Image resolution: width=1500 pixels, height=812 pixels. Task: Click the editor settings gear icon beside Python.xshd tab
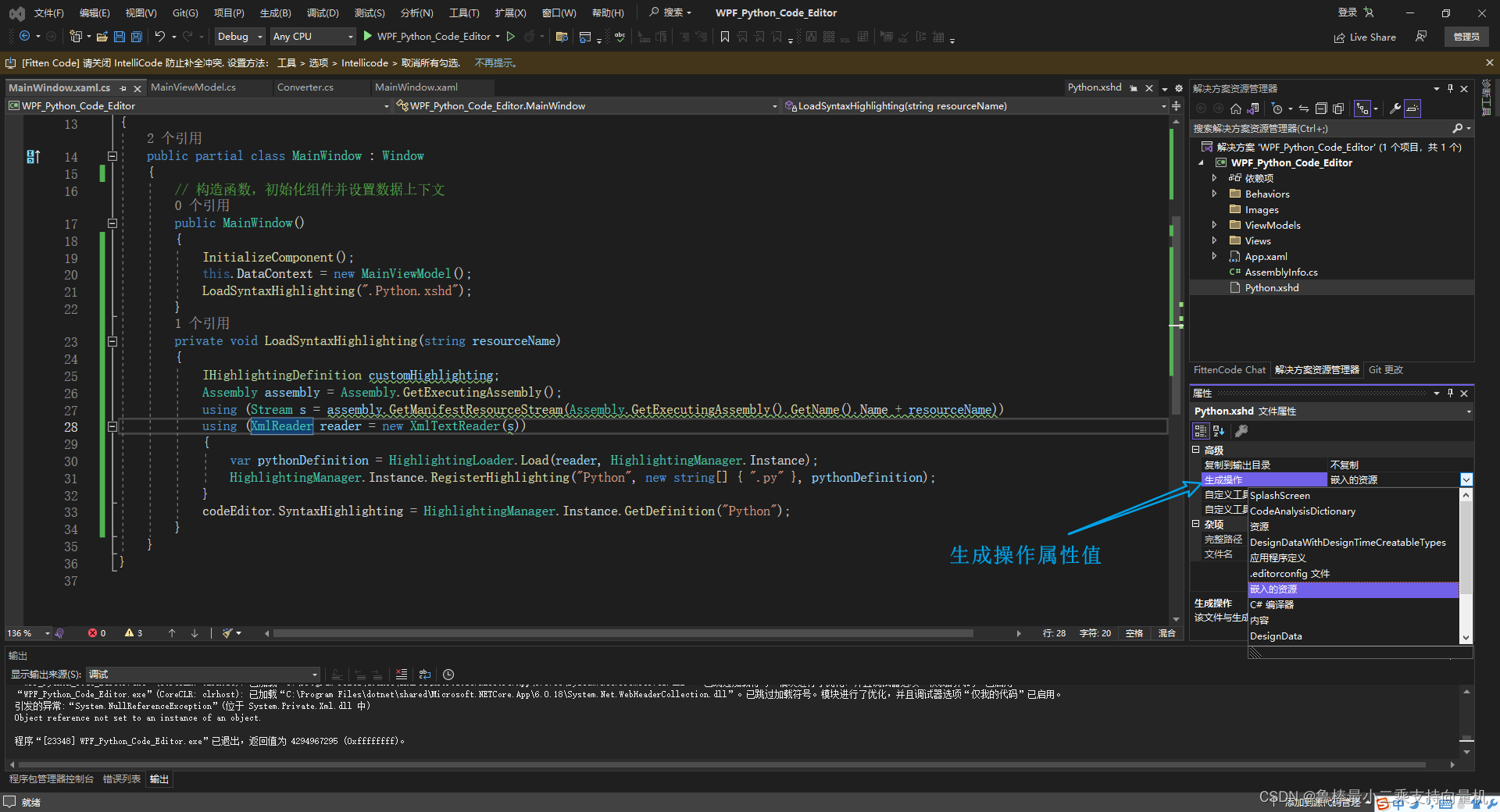pos(1179,88)
